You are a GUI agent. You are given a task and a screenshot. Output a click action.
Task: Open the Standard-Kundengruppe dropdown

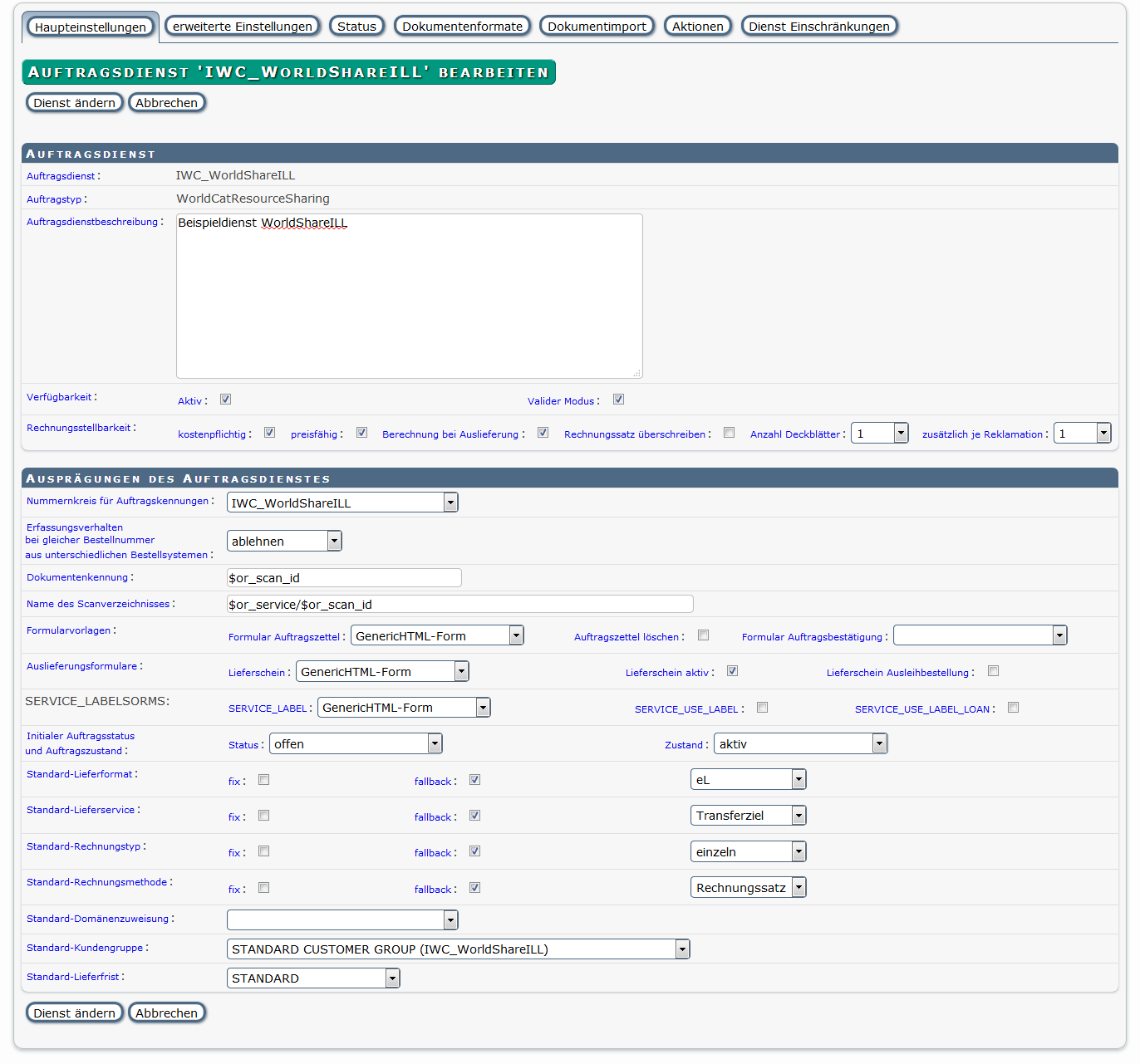[459, 949]
